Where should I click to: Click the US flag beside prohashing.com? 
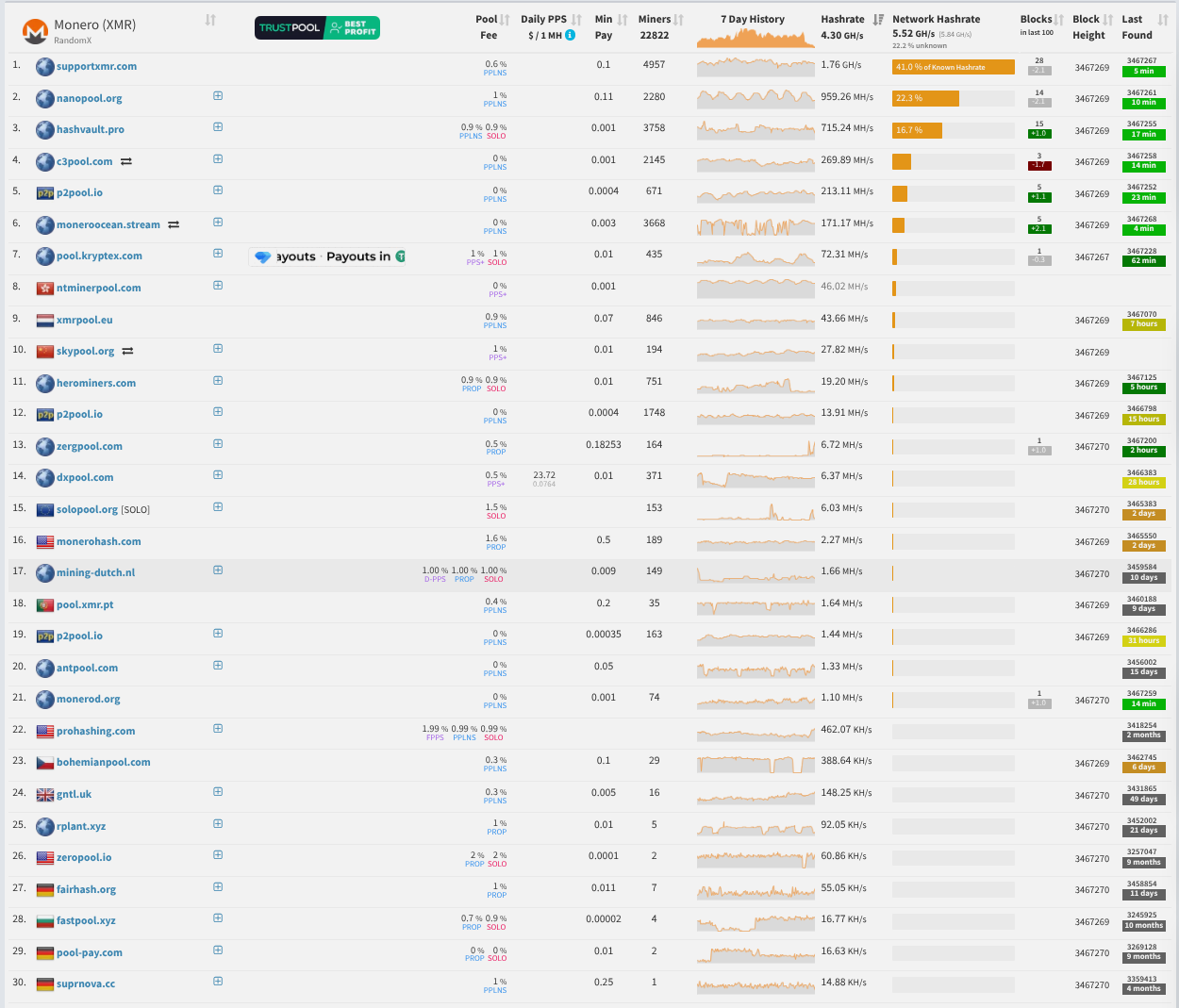(44, 731)
